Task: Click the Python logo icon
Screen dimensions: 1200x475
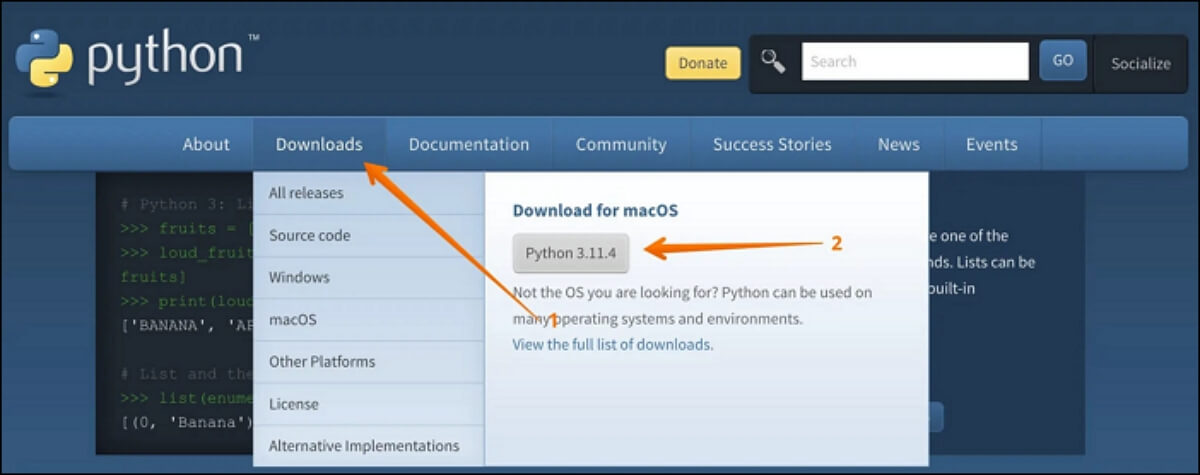Action: (44, 61)
